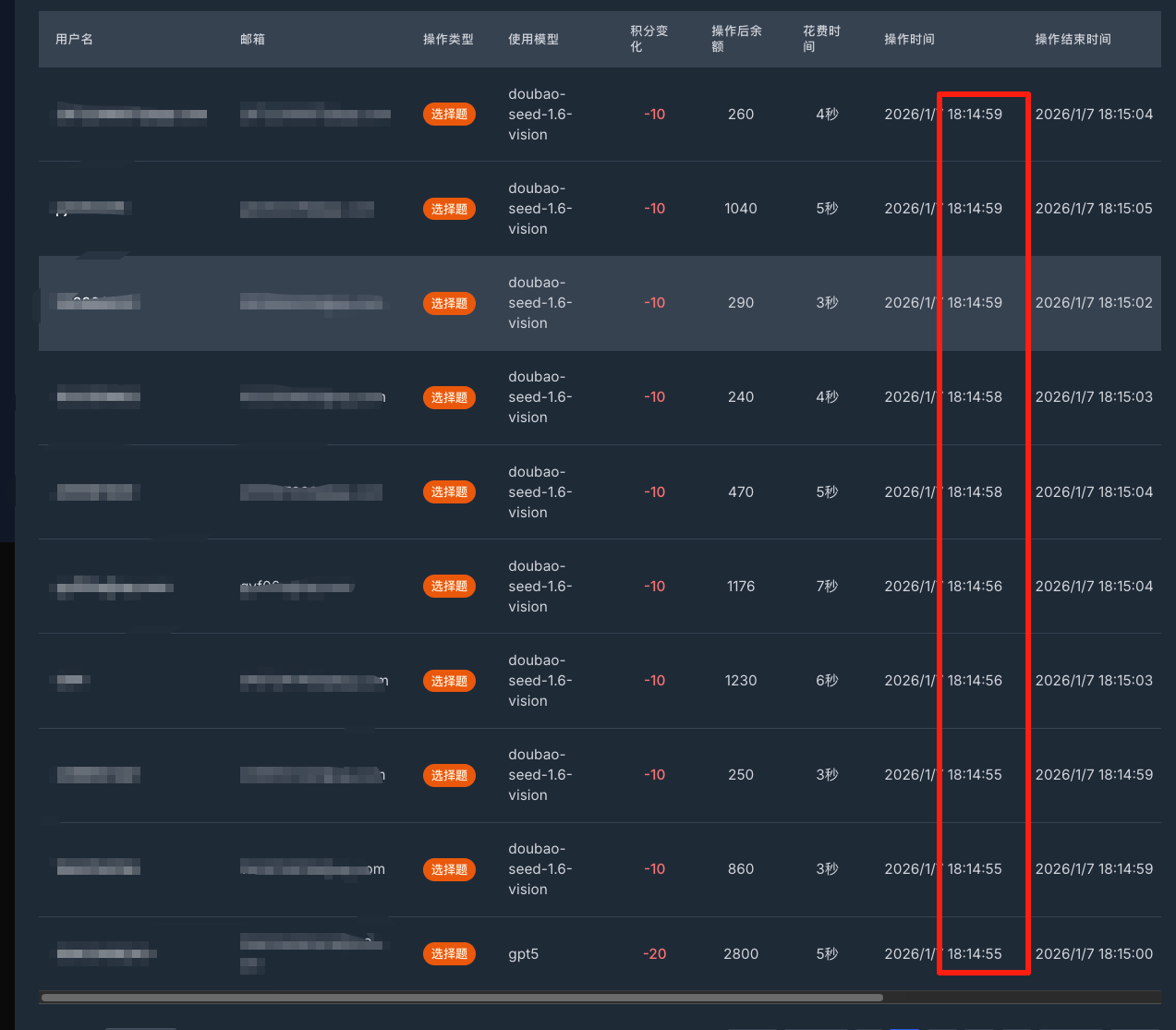Select the gpt5 model cell

tap(523, 954)
